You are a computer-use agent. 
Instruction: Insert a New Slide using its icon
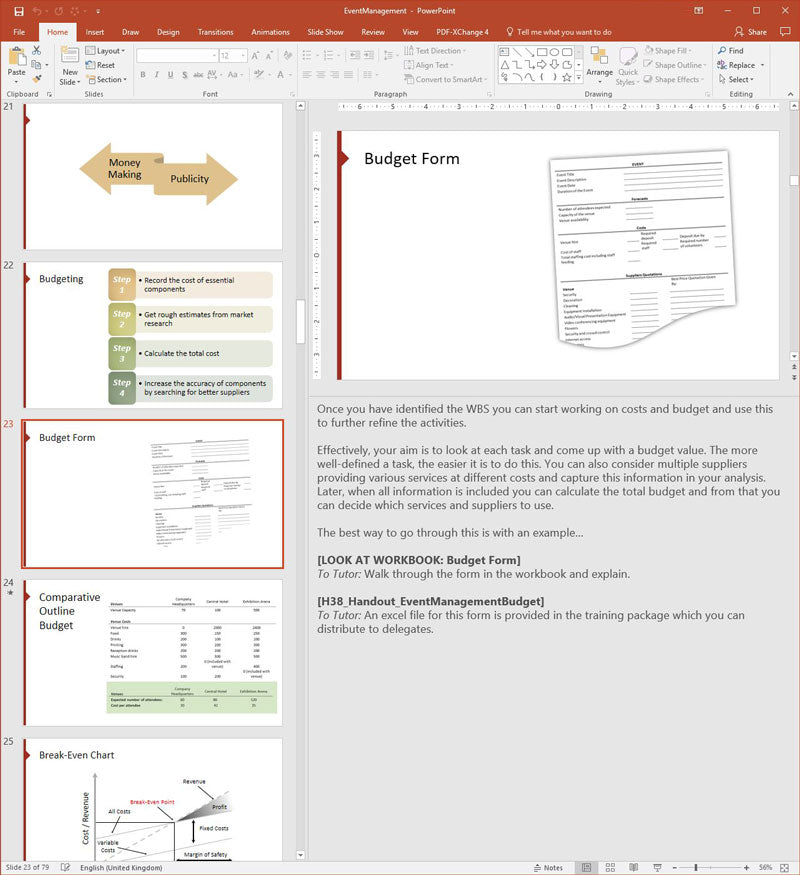click(x=70, y=56)
